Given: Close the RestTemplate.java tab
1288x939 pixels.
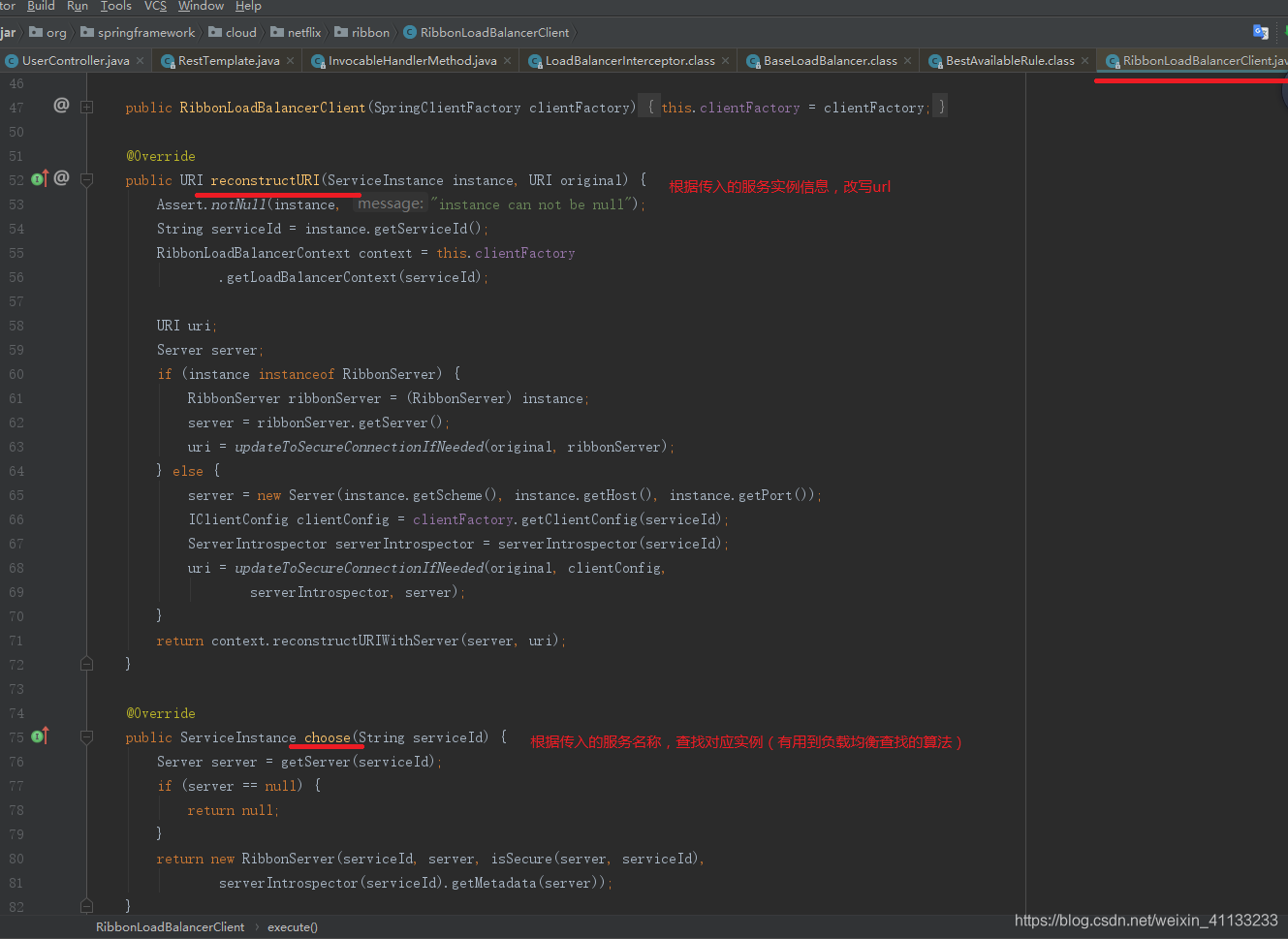Looking at the screenshot, I should click(x=291, y=60).
